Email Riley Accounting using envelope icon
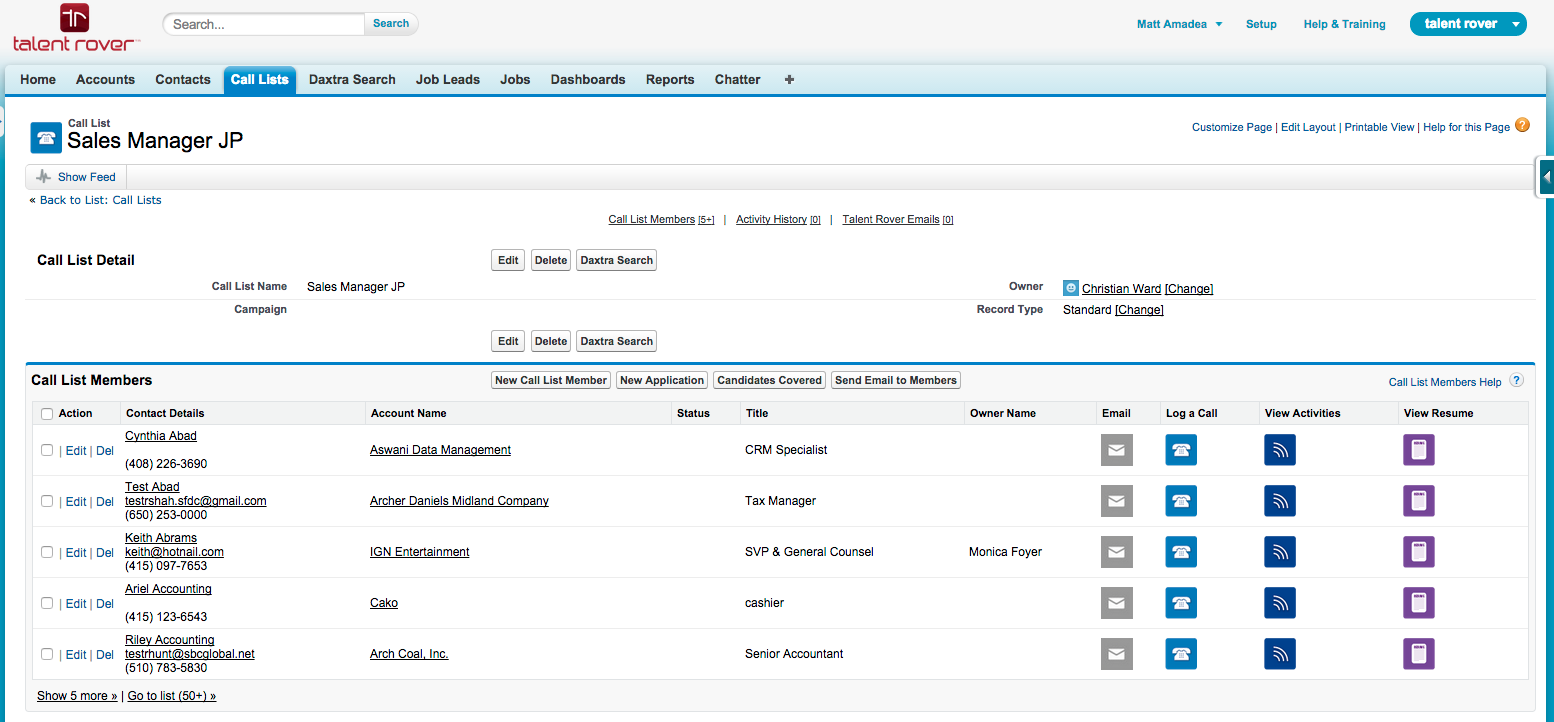 pyautogui.click(x=1117, y=654)
